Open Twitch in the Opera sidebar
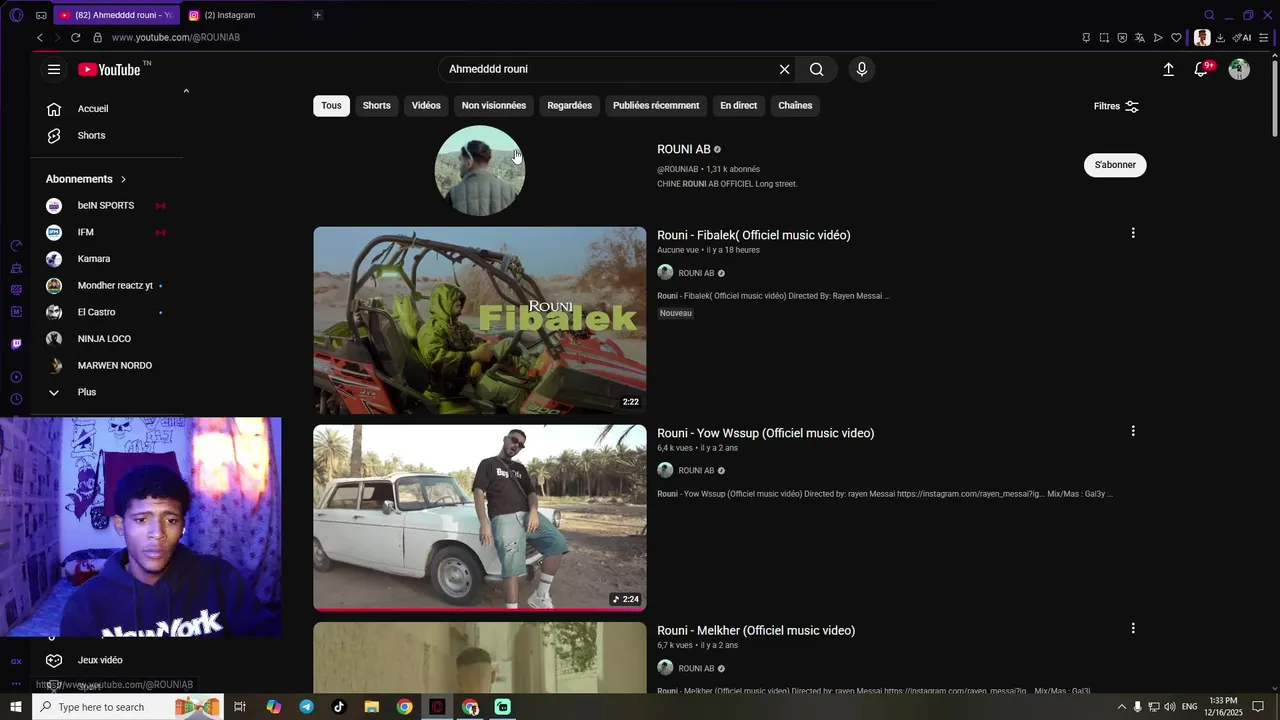 click(16, 344)
